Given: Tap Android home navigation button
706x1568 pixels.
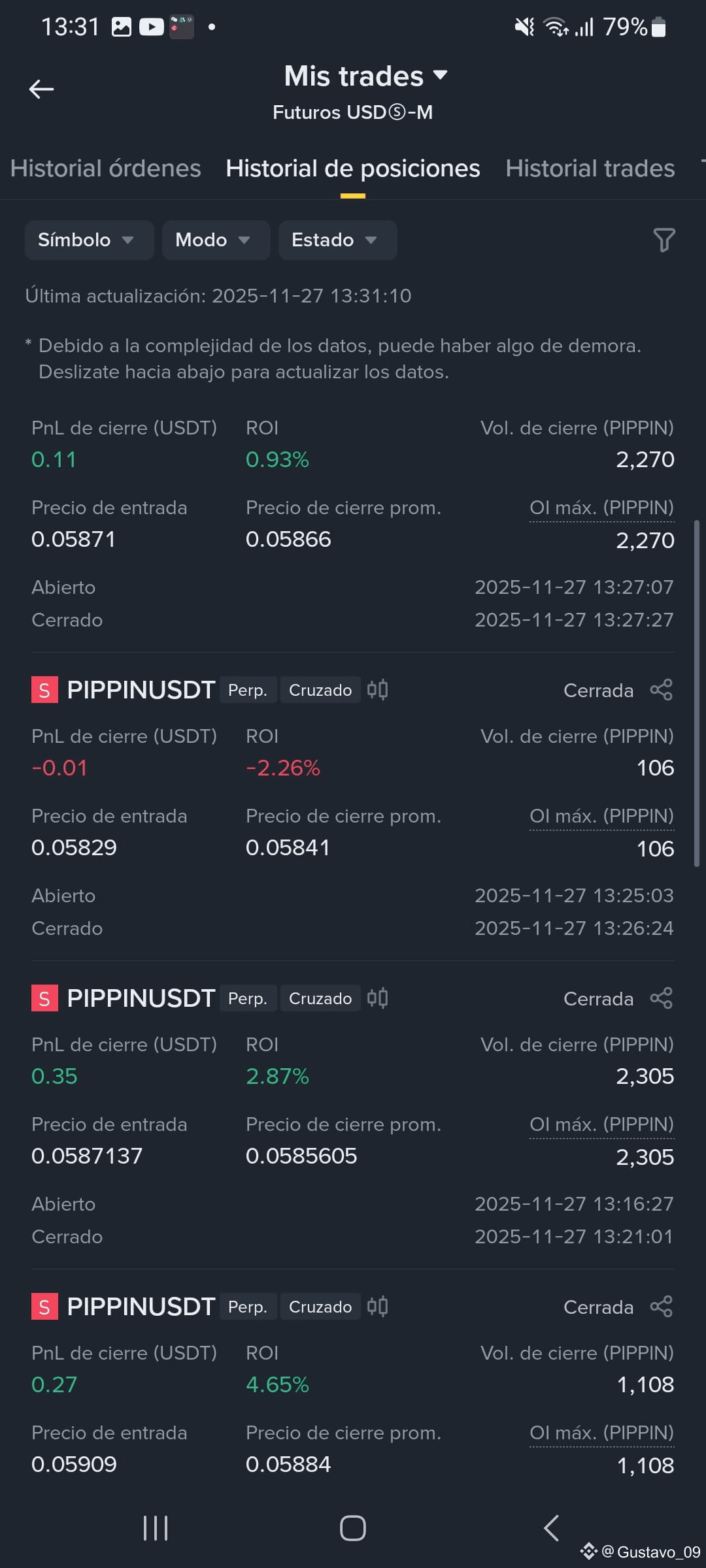Looking at the screenshot, I should [x=353, y=1528].
